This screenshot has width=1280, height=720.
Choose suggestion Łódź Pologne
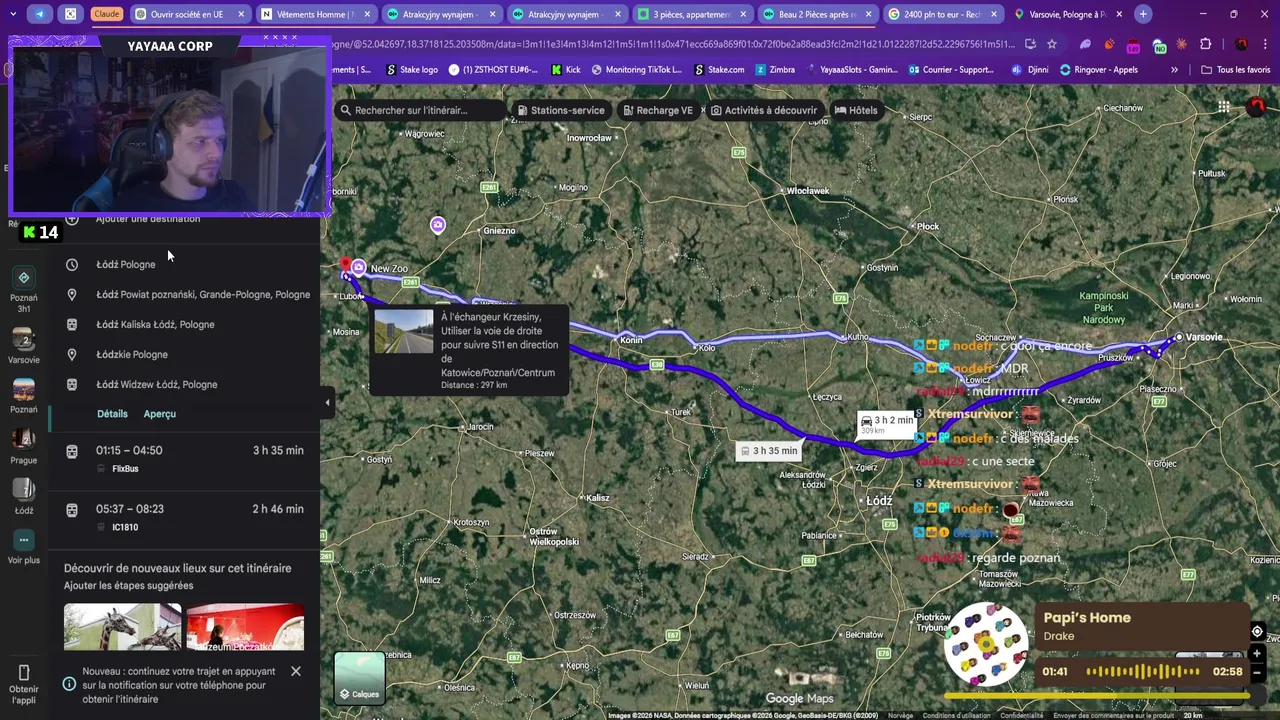click(x=184, y=264)
